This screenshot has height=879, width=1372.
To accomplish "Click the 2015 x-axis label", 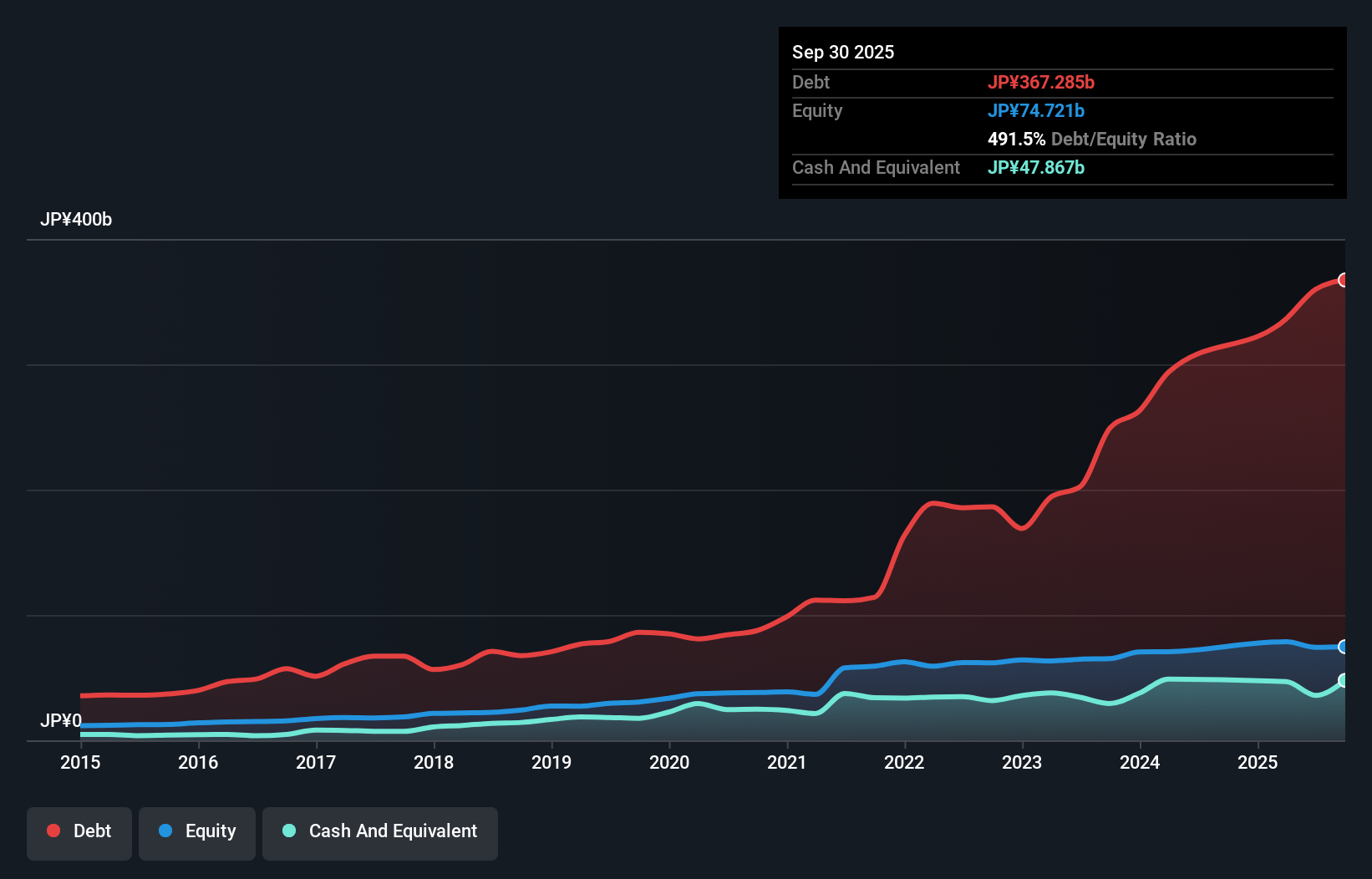I will 80,762.
